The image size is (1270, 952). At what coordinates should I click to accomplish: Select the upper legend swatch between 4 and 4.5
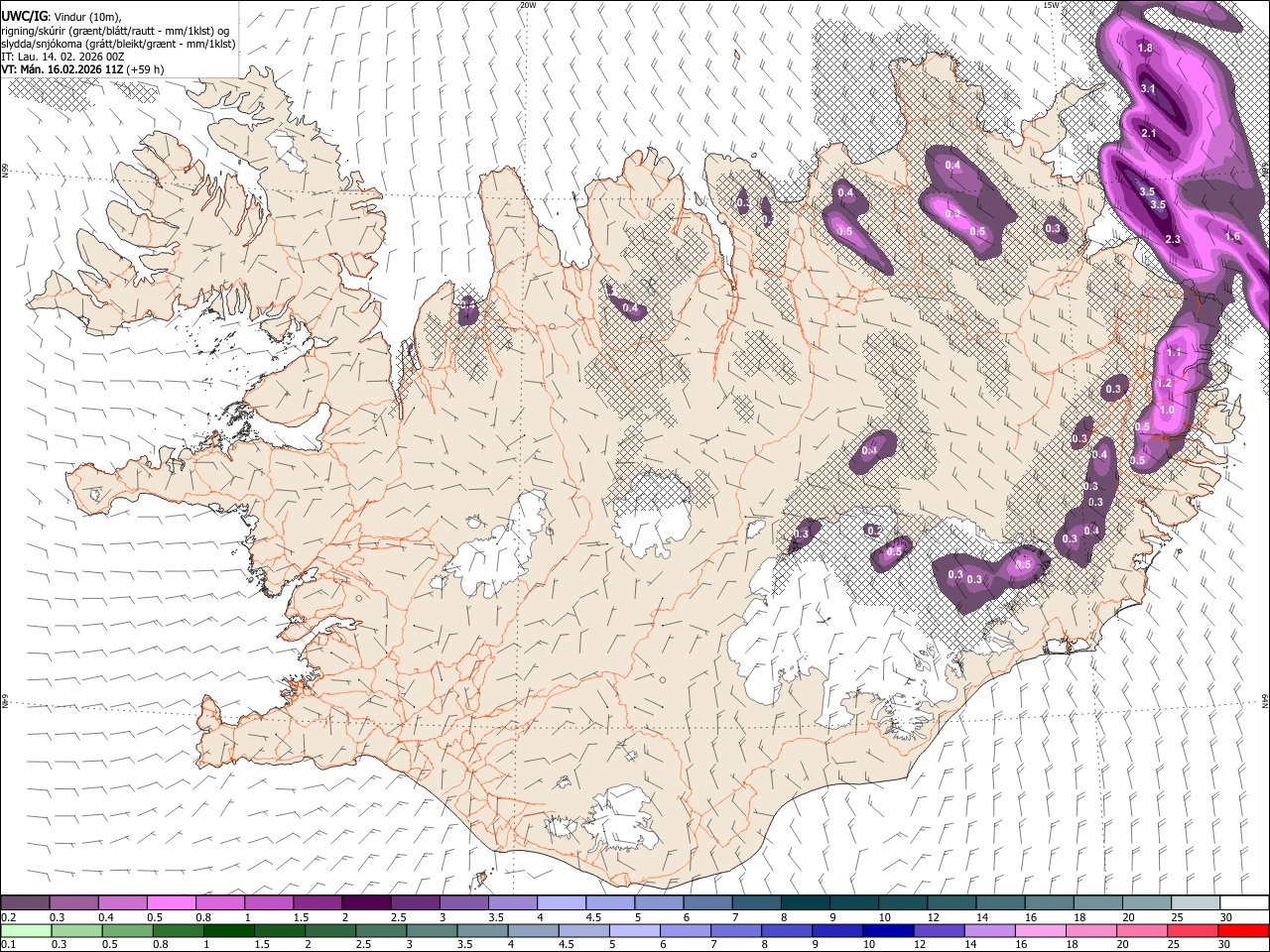pyautogui.click(x=562, y=902)
